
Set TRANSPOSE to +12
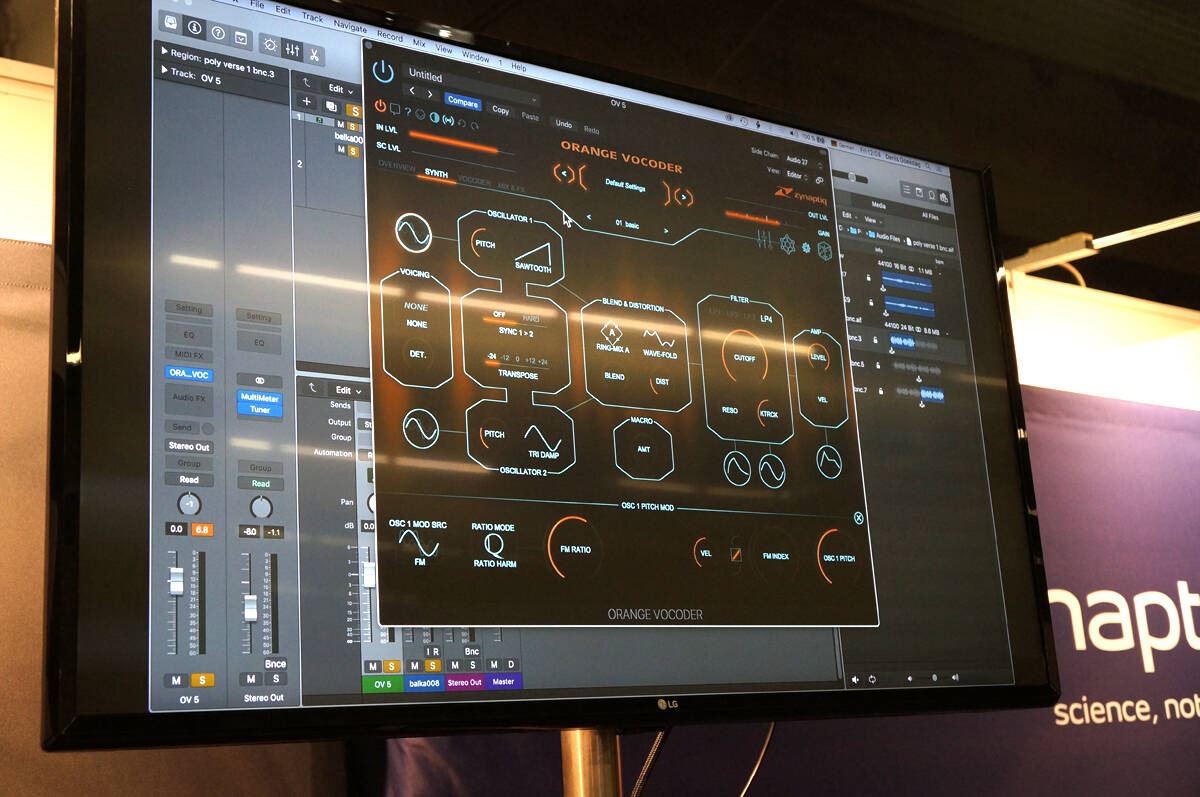[x=530, y=359]
